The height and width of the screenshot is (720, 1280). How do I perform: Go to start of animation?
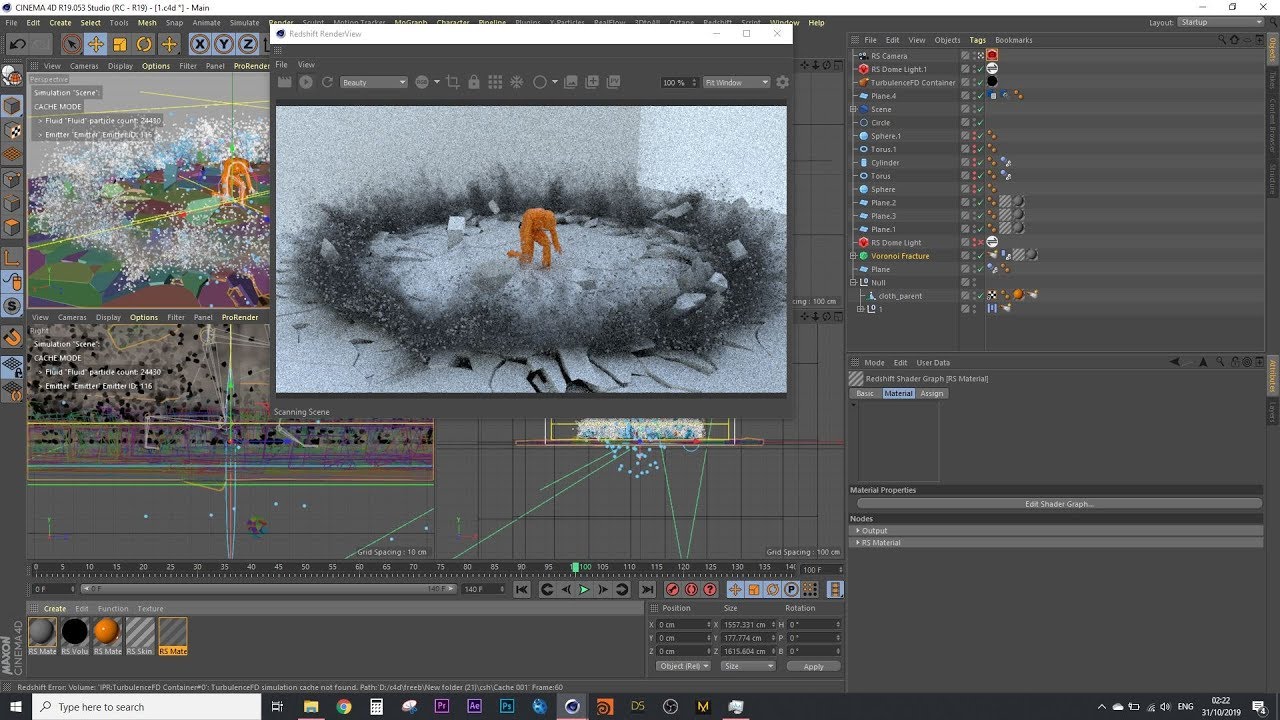521,590
